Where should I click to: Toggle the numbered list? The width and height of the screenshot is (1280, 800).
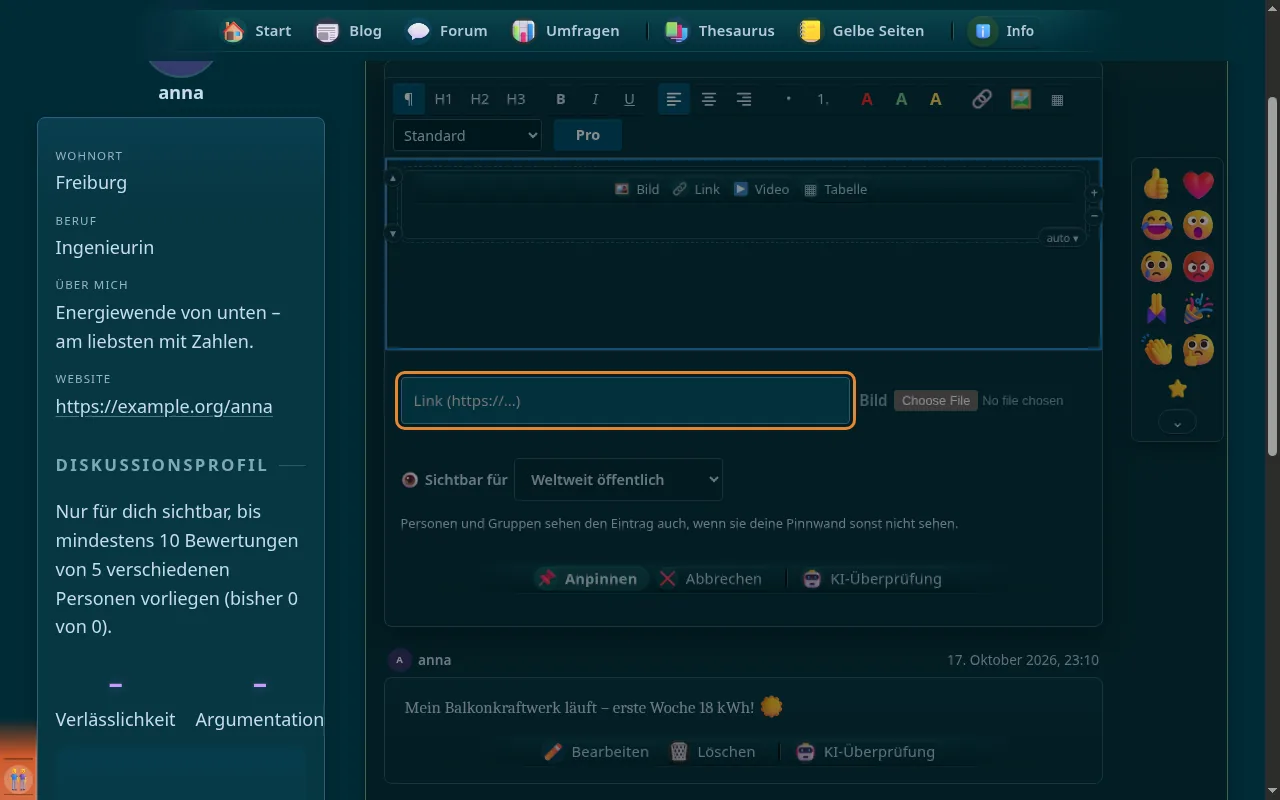tap(823, 99)
